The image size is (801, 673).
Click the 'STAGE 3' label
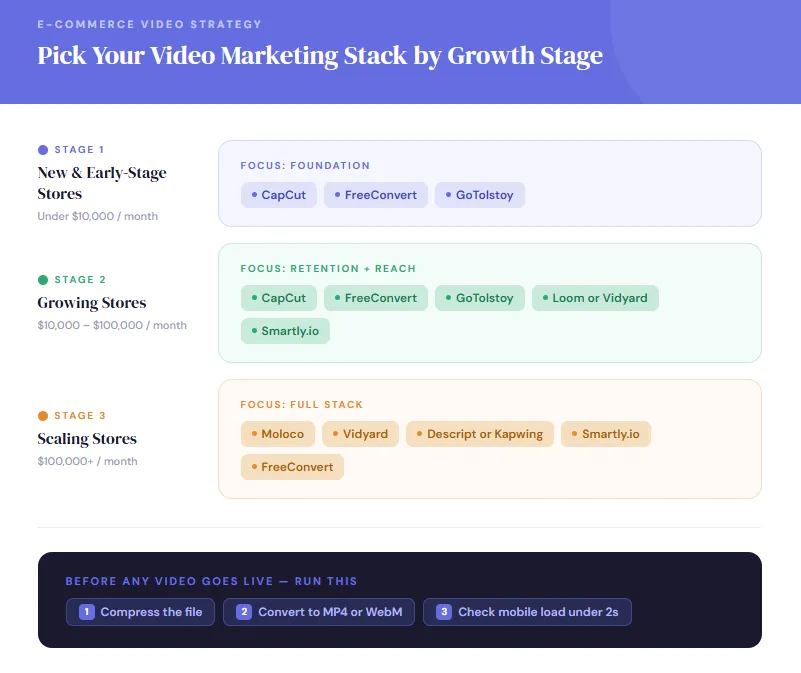[x=80, y=415]
